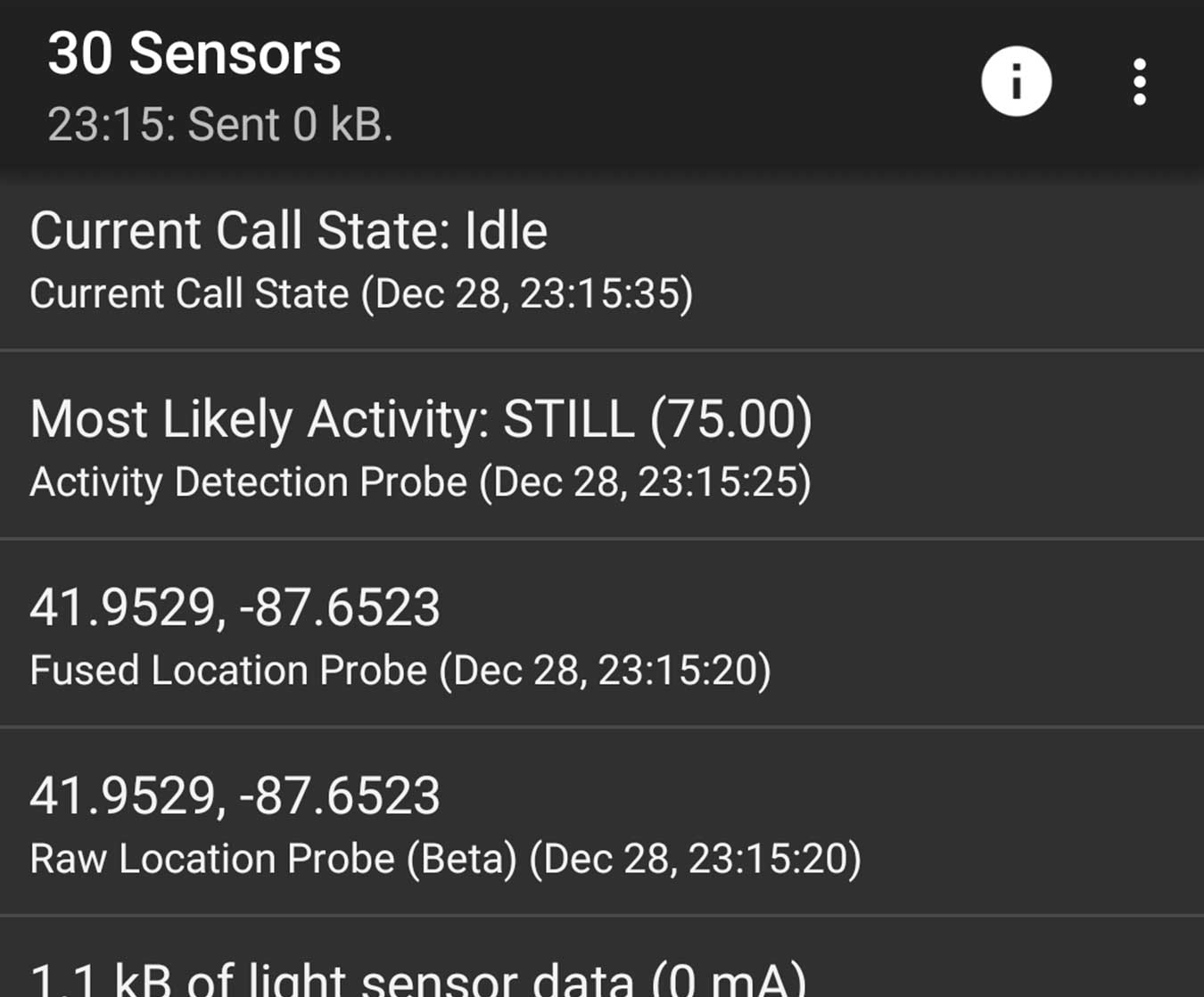The image size is (1204, 997).
Task: Tap the "(Beta)" tag on Raw Location
Action: [462, 859]
